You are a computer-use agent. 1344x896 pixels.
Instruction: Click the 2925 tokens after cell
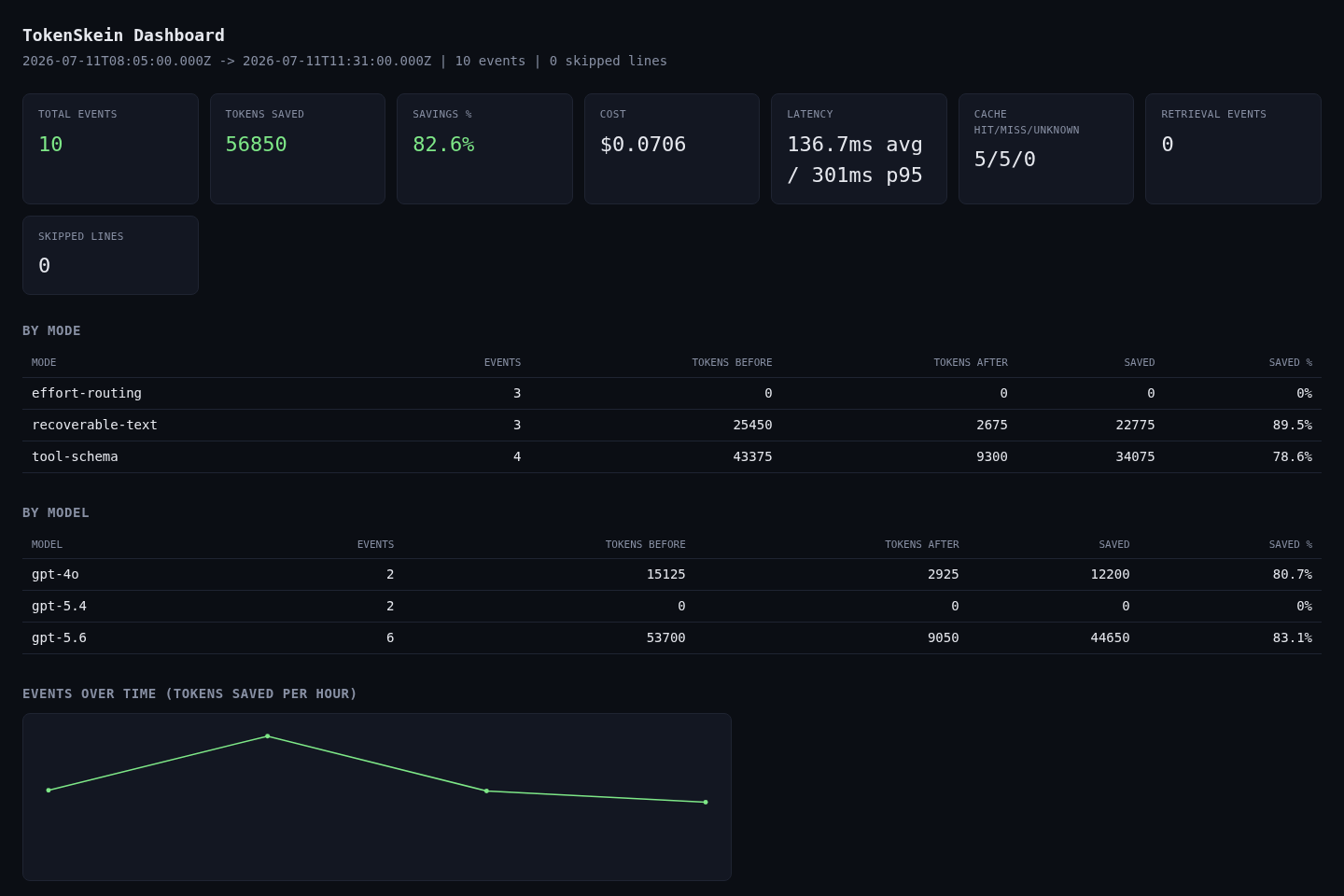[x=944, y=574]
